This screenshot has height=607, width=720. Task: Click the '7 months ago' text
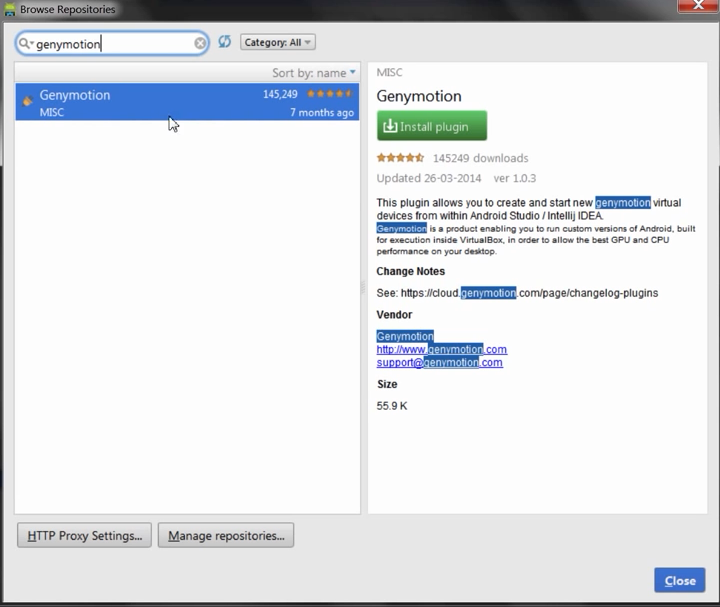coord(322,112)
